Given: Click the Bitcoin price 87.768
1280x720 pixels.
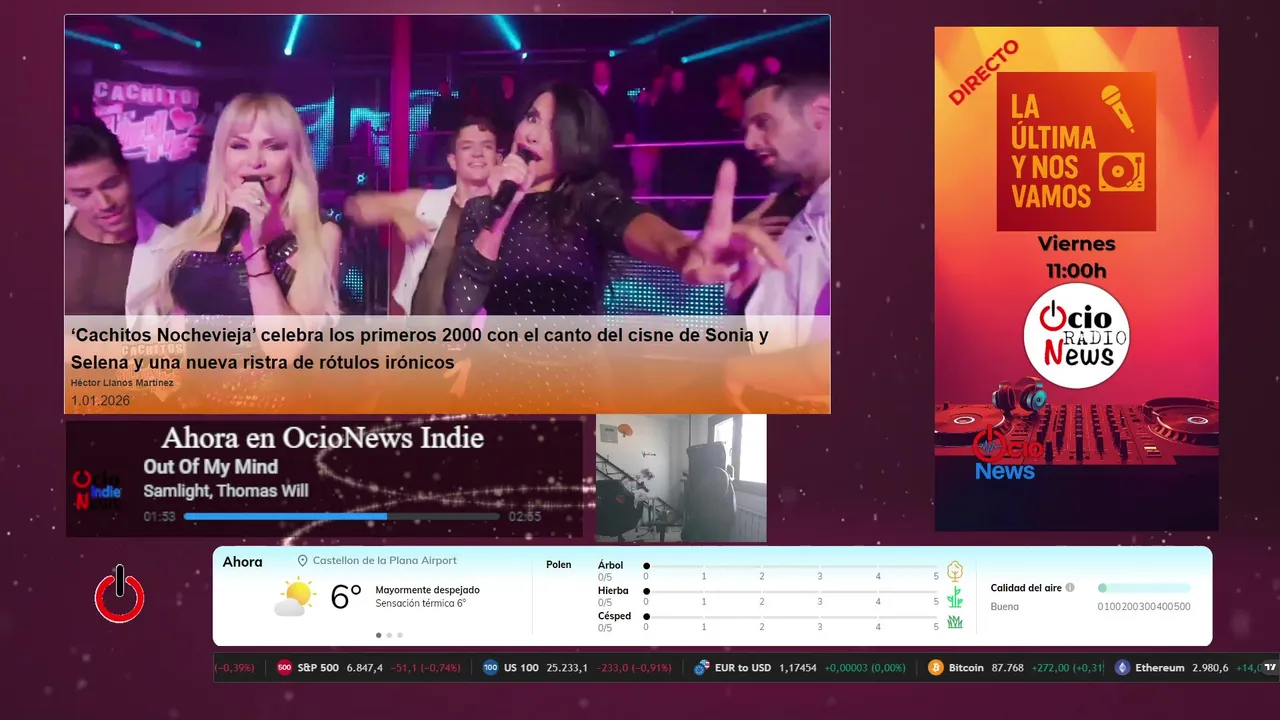Looking at the screenshot, I should pos(1007,667).
